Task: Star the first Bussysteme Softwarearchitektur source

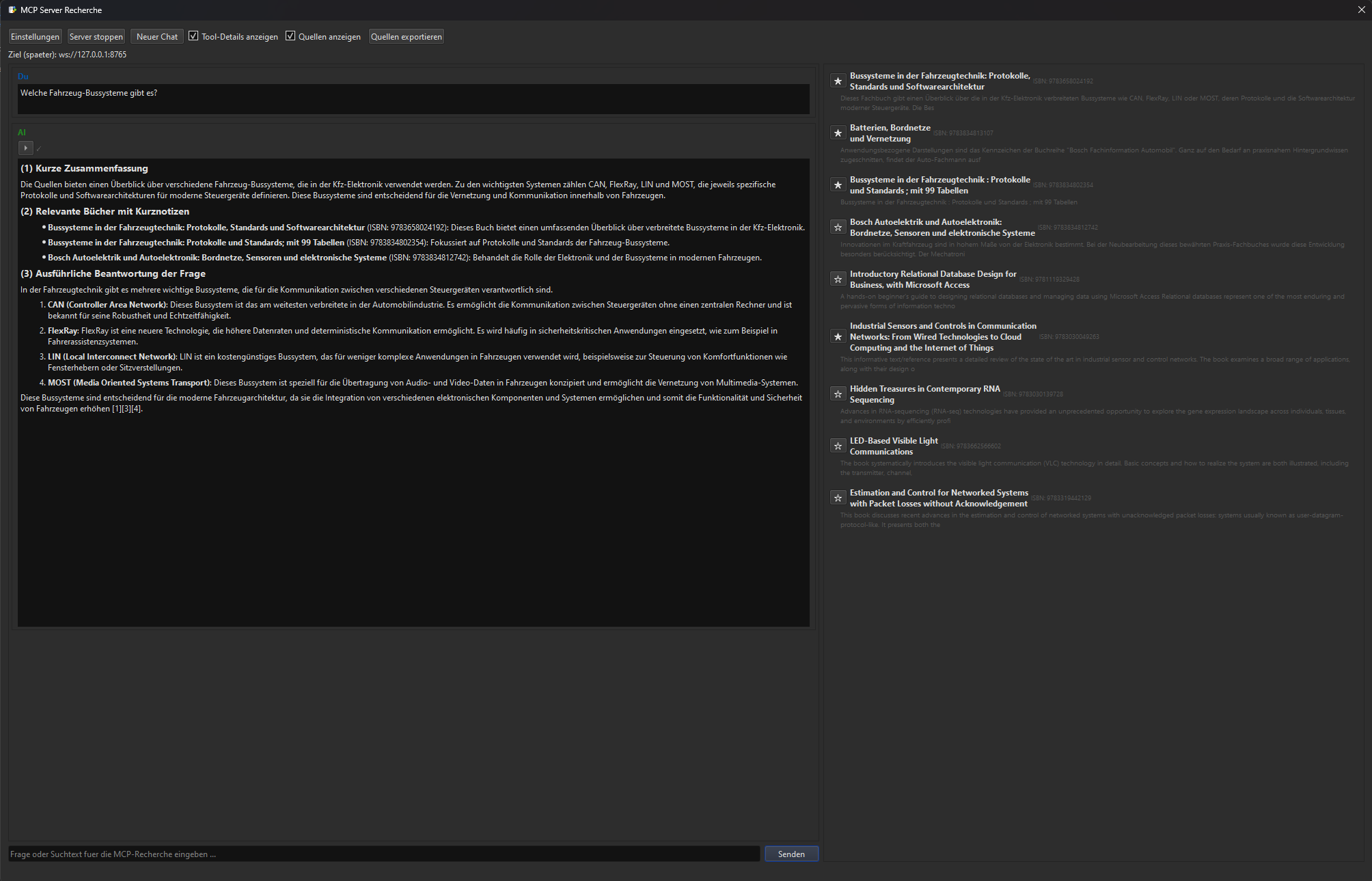Action: pos(838,81)
